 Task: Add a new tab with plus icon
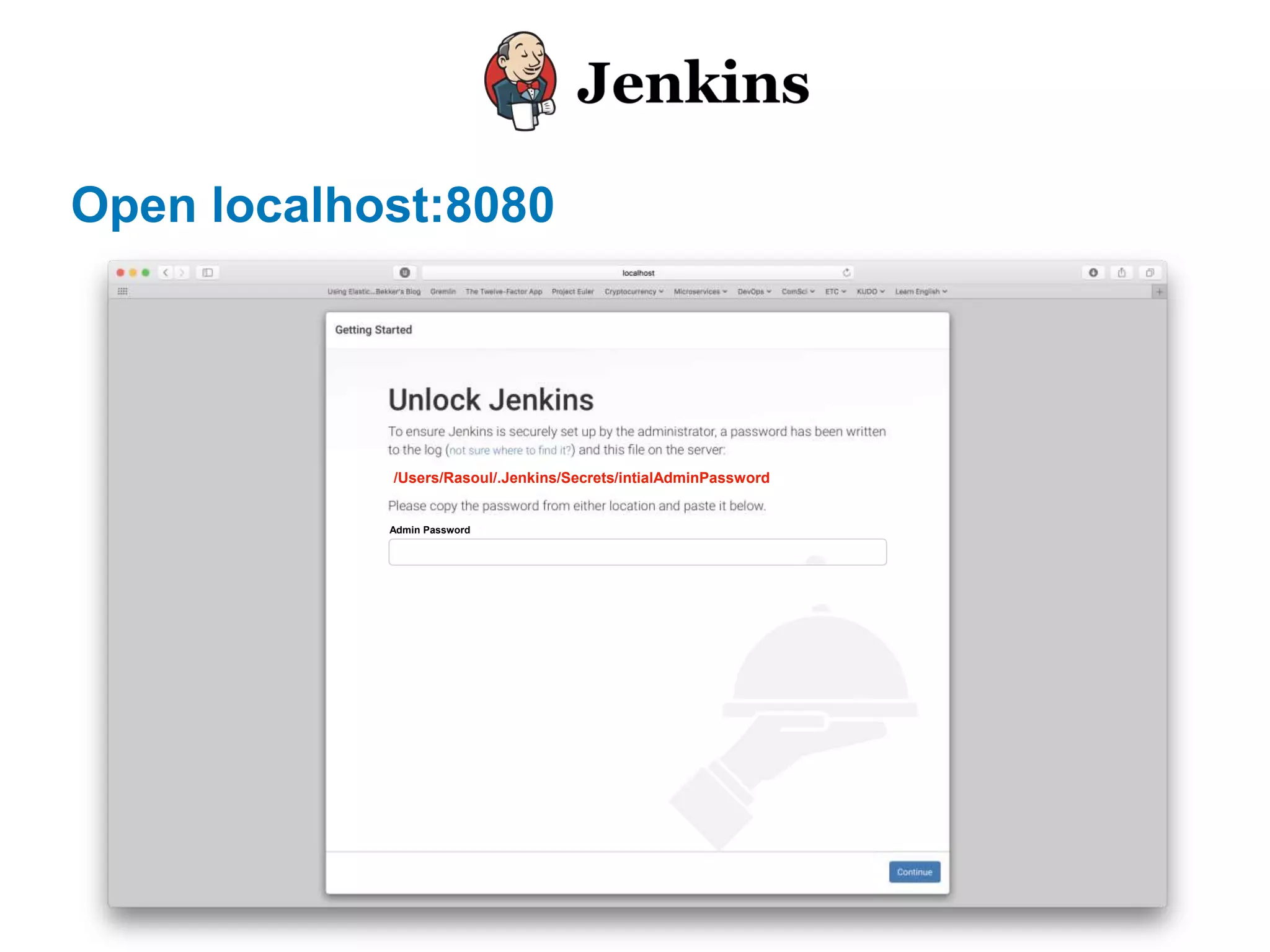click(x=1159, y=292)
